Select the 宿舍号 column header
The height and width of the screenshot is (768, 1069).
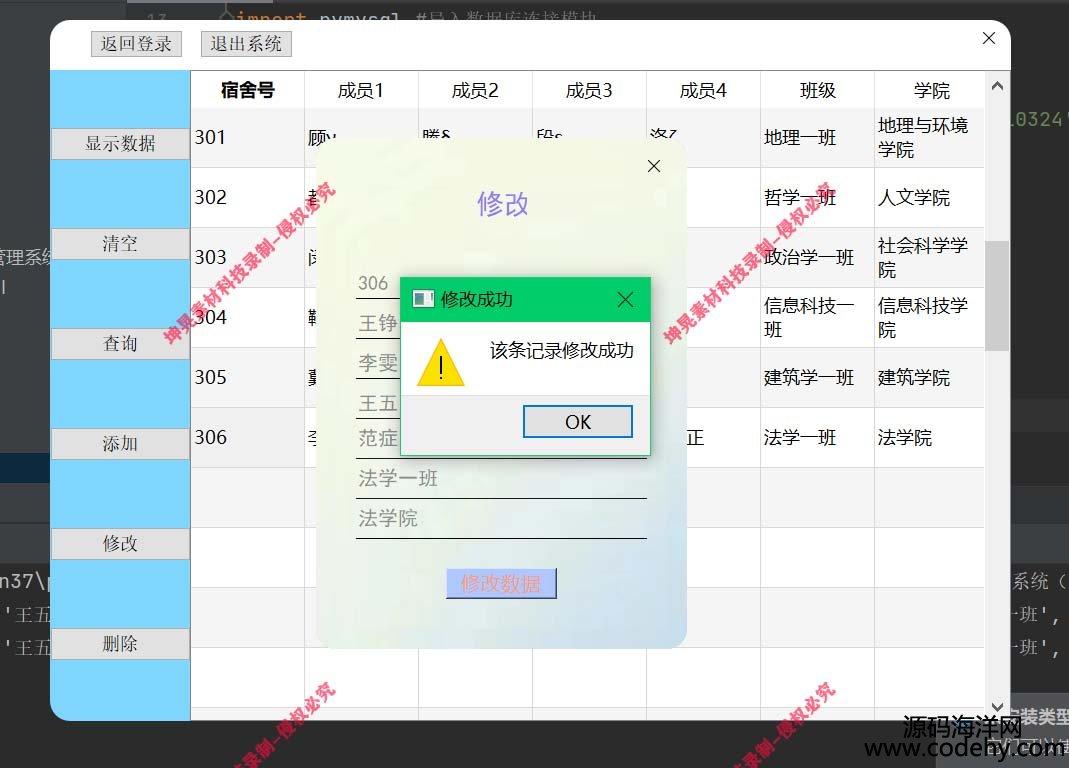pos(247,90)
